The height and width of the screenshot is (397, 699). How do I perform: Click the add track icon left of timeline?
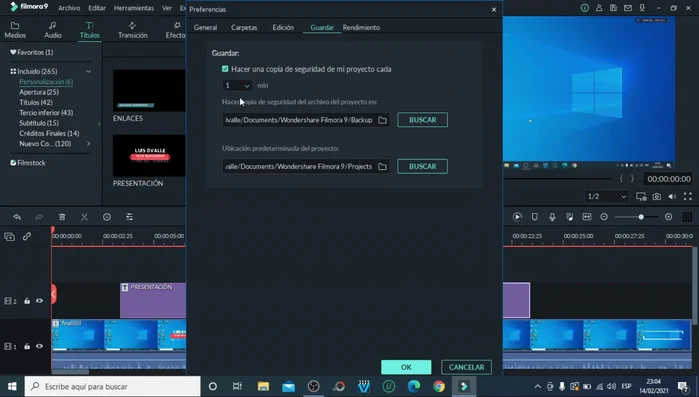tap(9, 237)
